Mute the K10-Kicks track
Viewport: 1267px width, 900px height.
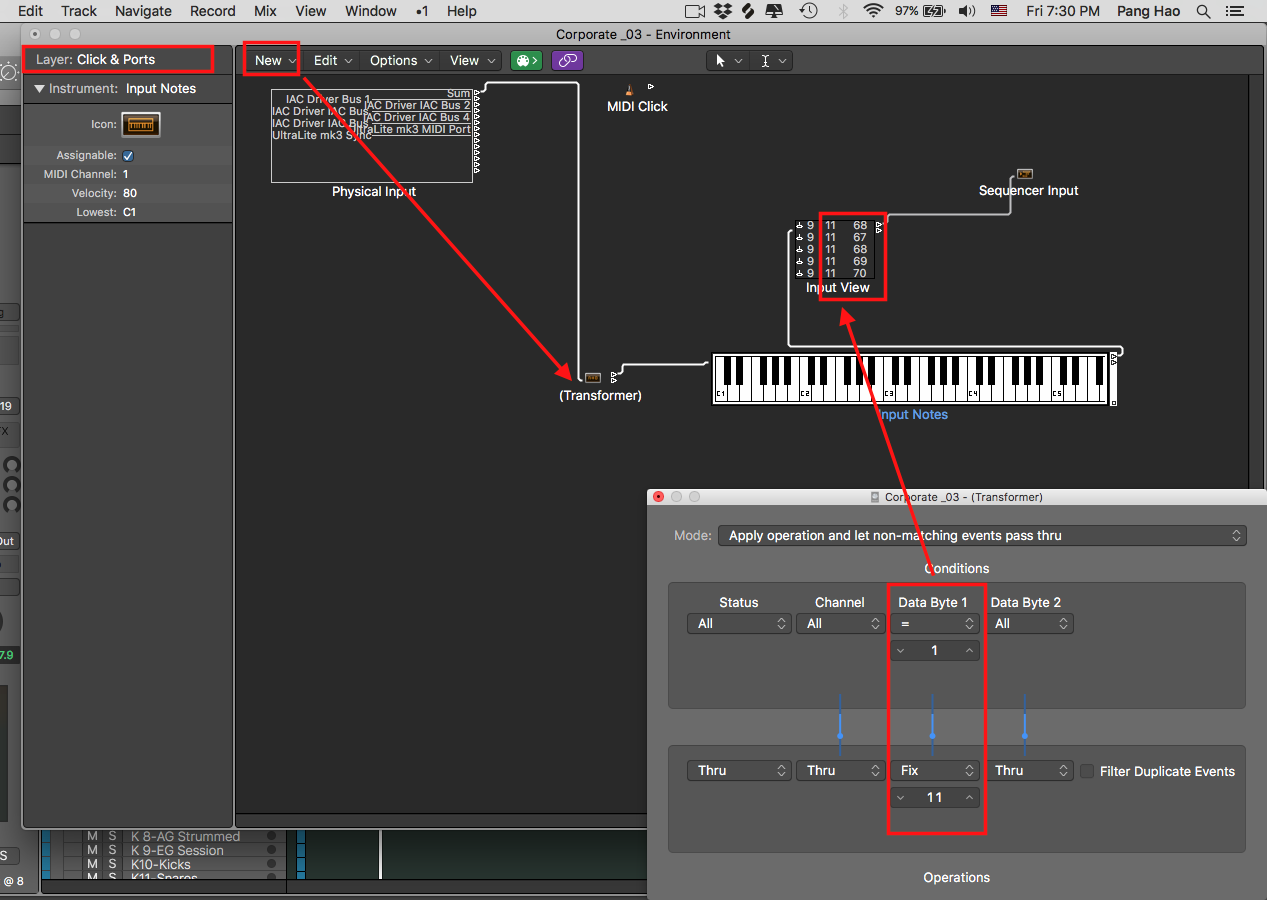tap(92, 864)
